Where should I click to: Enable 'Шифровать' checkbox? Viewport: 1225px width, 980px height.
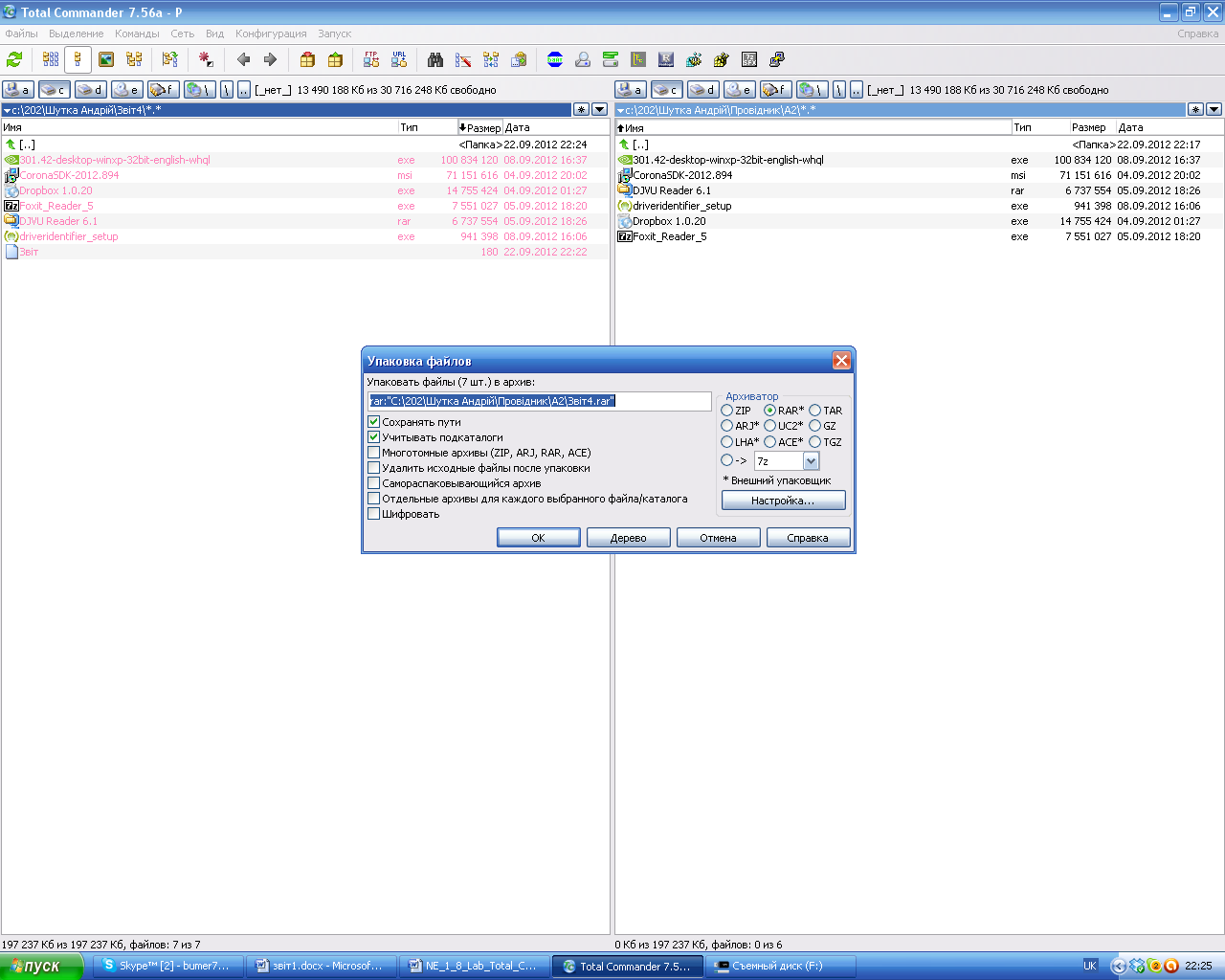click(373, 514)
